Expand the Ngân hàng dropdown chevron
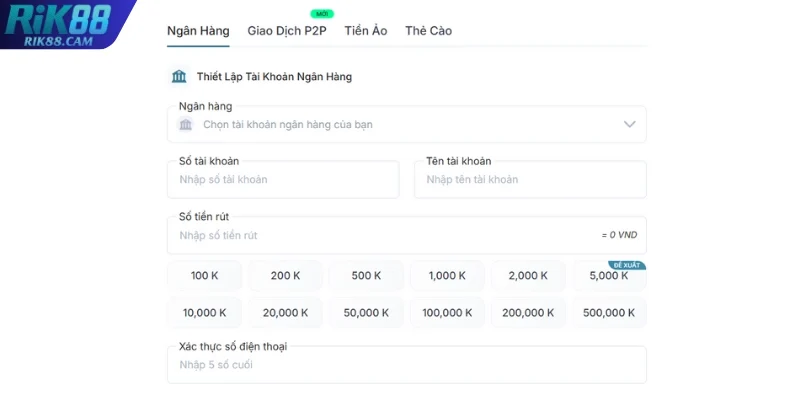This screenshot has height=400, width=800. click(x=629, y=125)
